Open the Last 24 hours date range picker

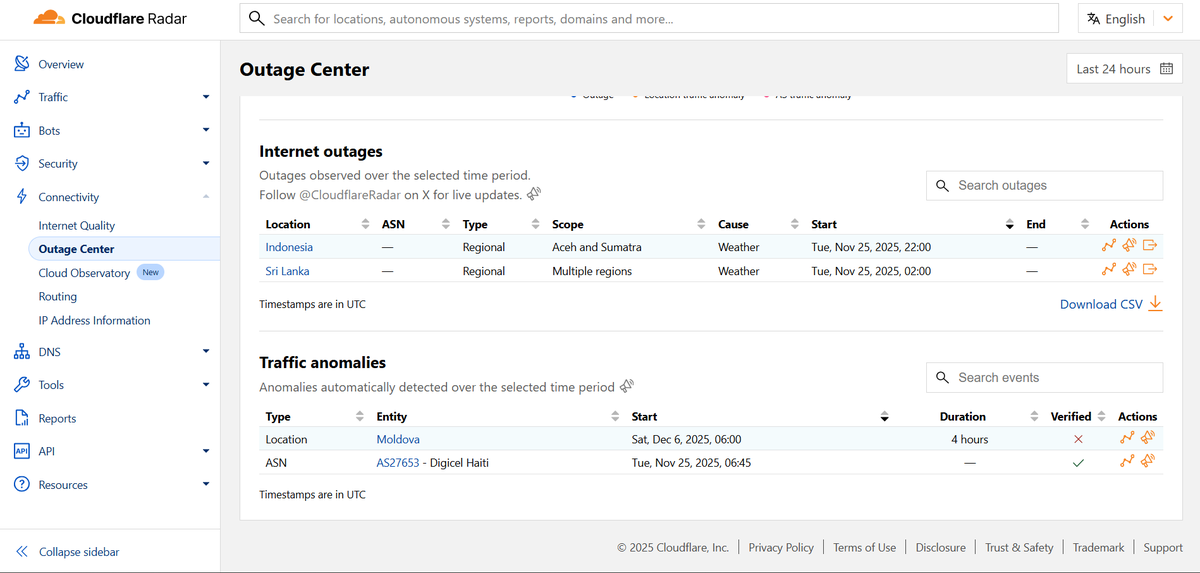point(1125,69)
